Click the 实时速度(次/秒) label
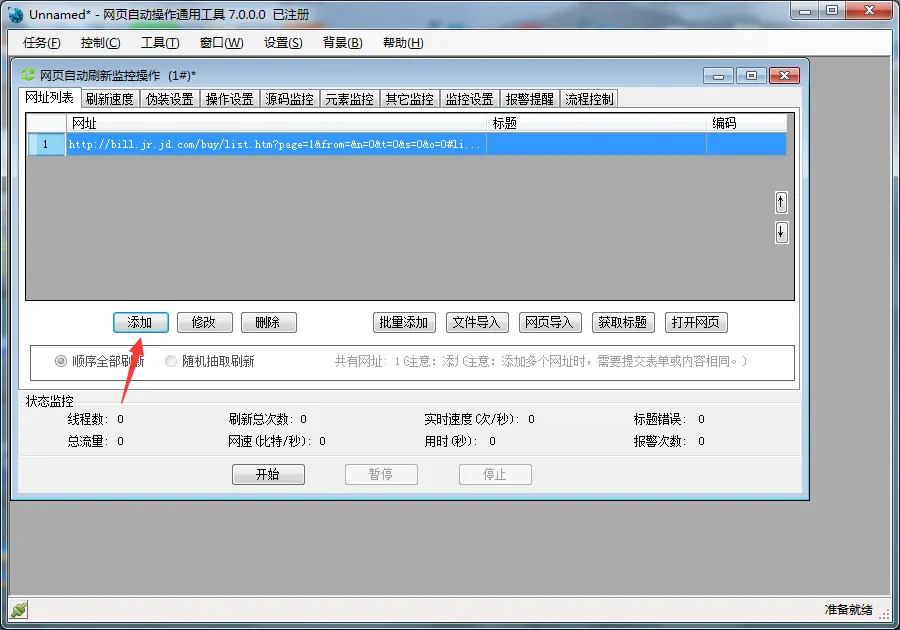Viewport: 900px width, 630px height. click(x=472, y=419)
